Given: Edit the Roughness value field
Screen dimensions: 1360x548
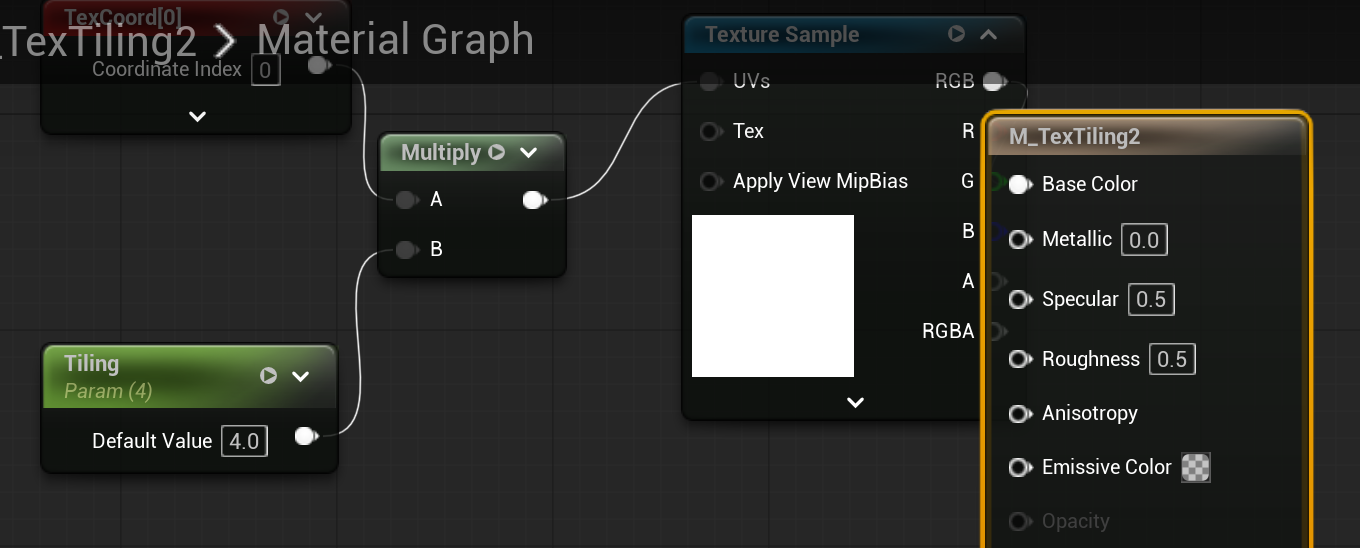Looking at the screenshot, I should click(1172, 360).
